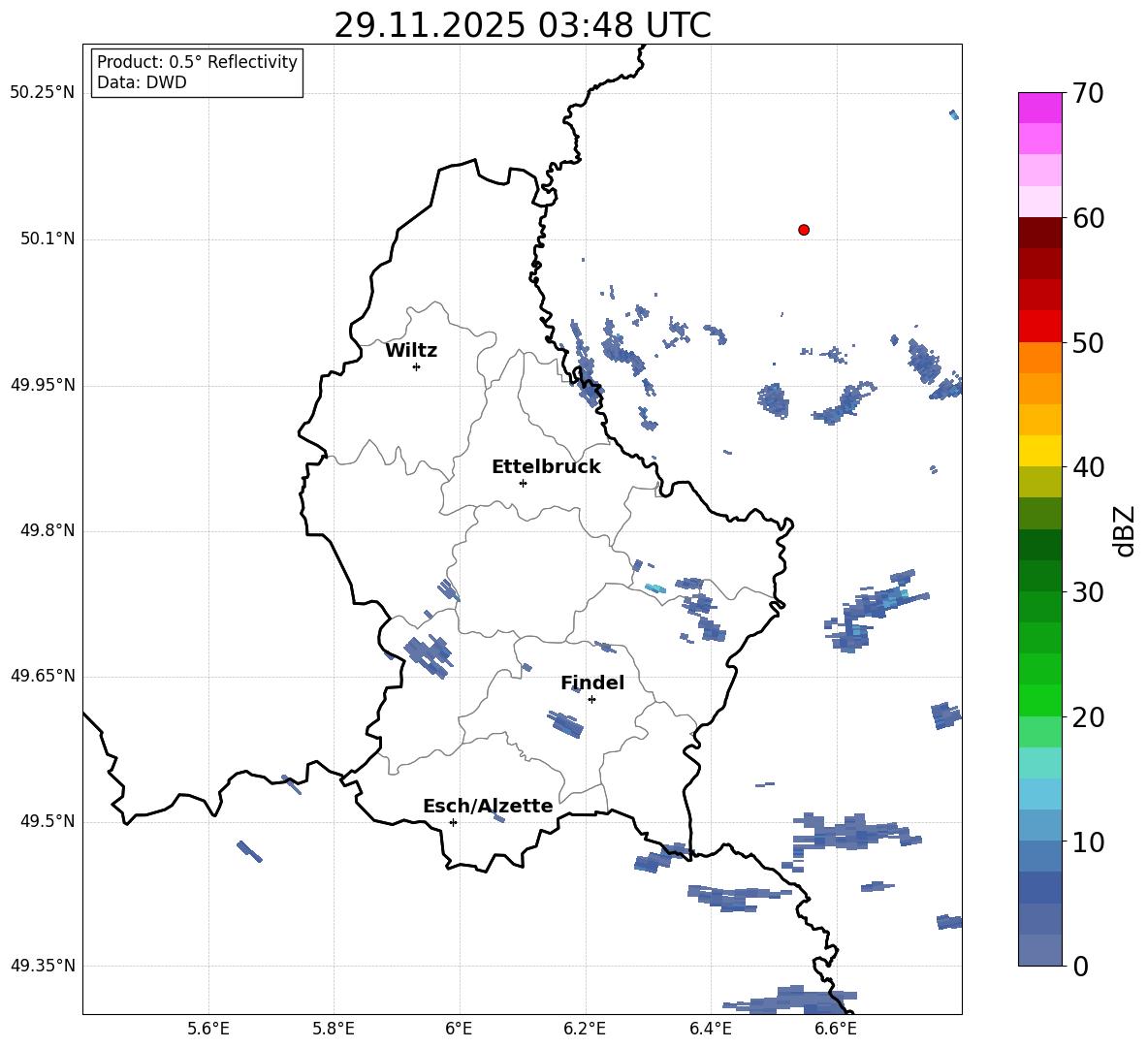1148x1048 pixels.
Task: Click the colorbar tick label 30
Action: (x=1088, y=592)
